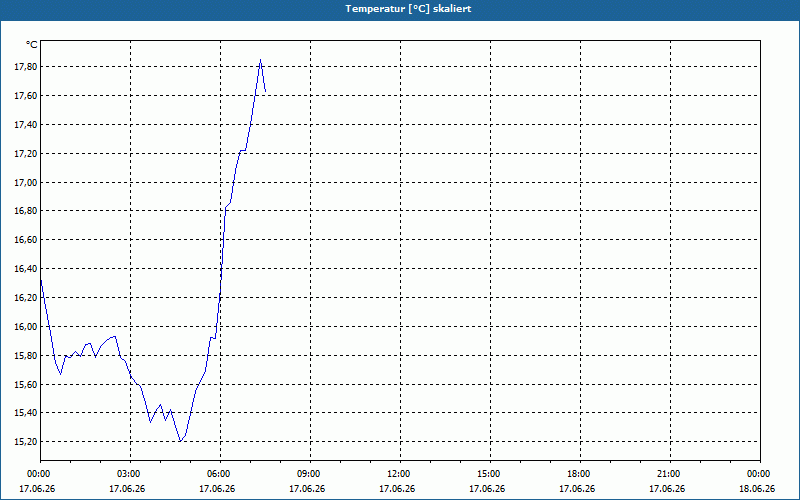
Task: Click the lowest point of the temperature curve
Action: (181, 441)
